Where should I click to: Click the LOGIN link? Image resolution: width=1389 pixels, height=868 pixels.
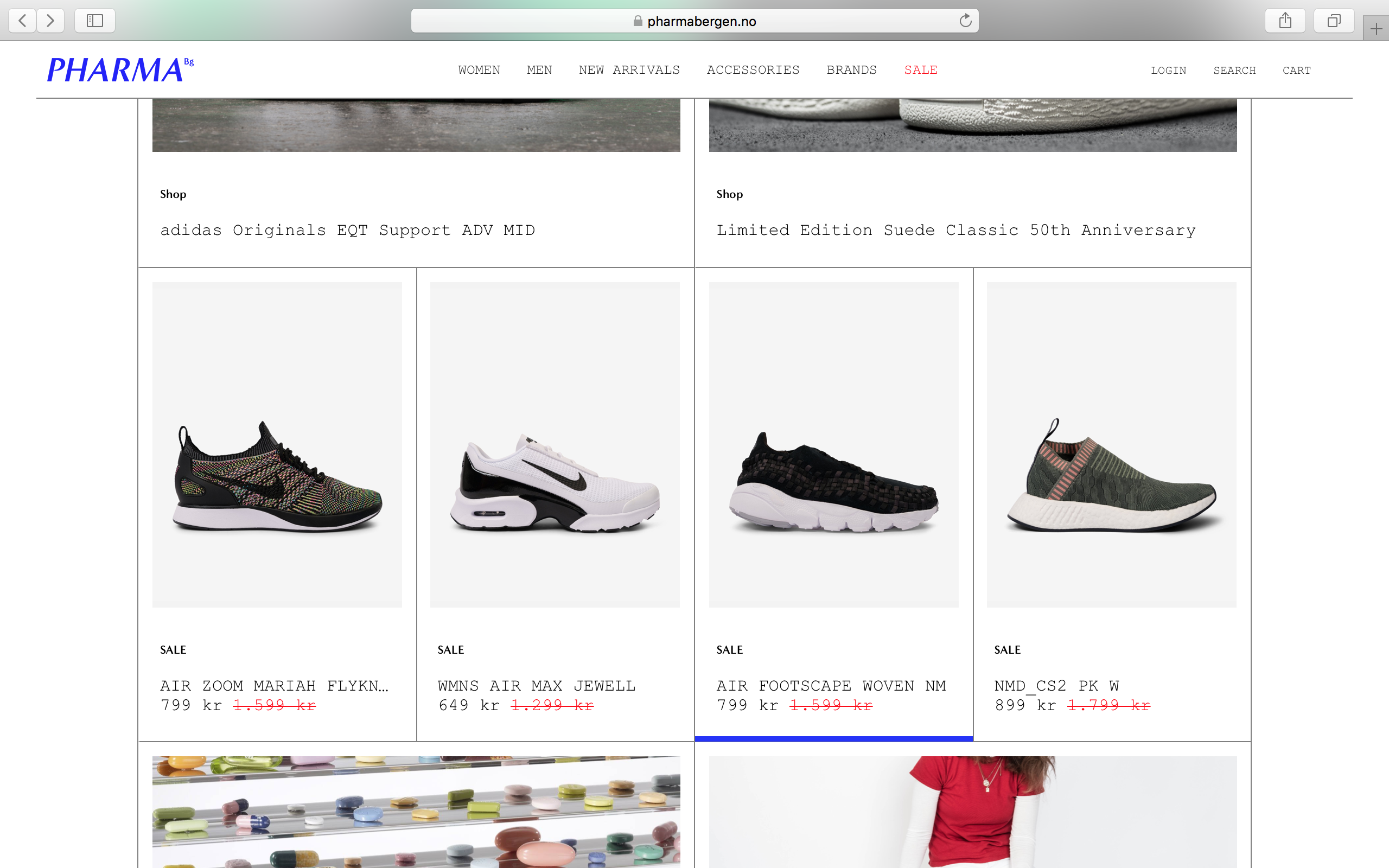click(1168, 71)
